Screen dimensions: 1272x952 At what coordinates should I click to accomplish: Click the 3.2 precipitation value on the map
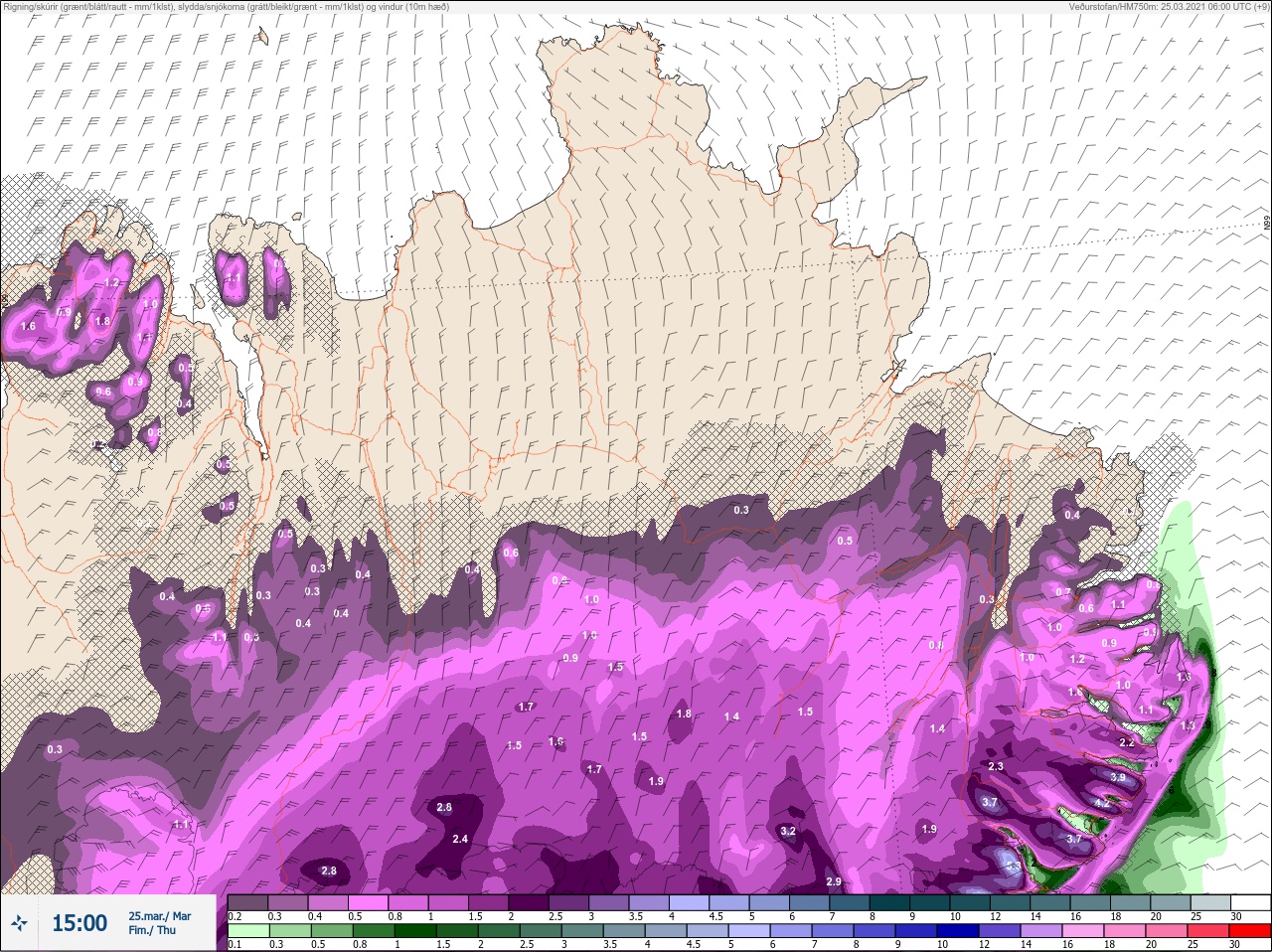[x=788, y=831]
